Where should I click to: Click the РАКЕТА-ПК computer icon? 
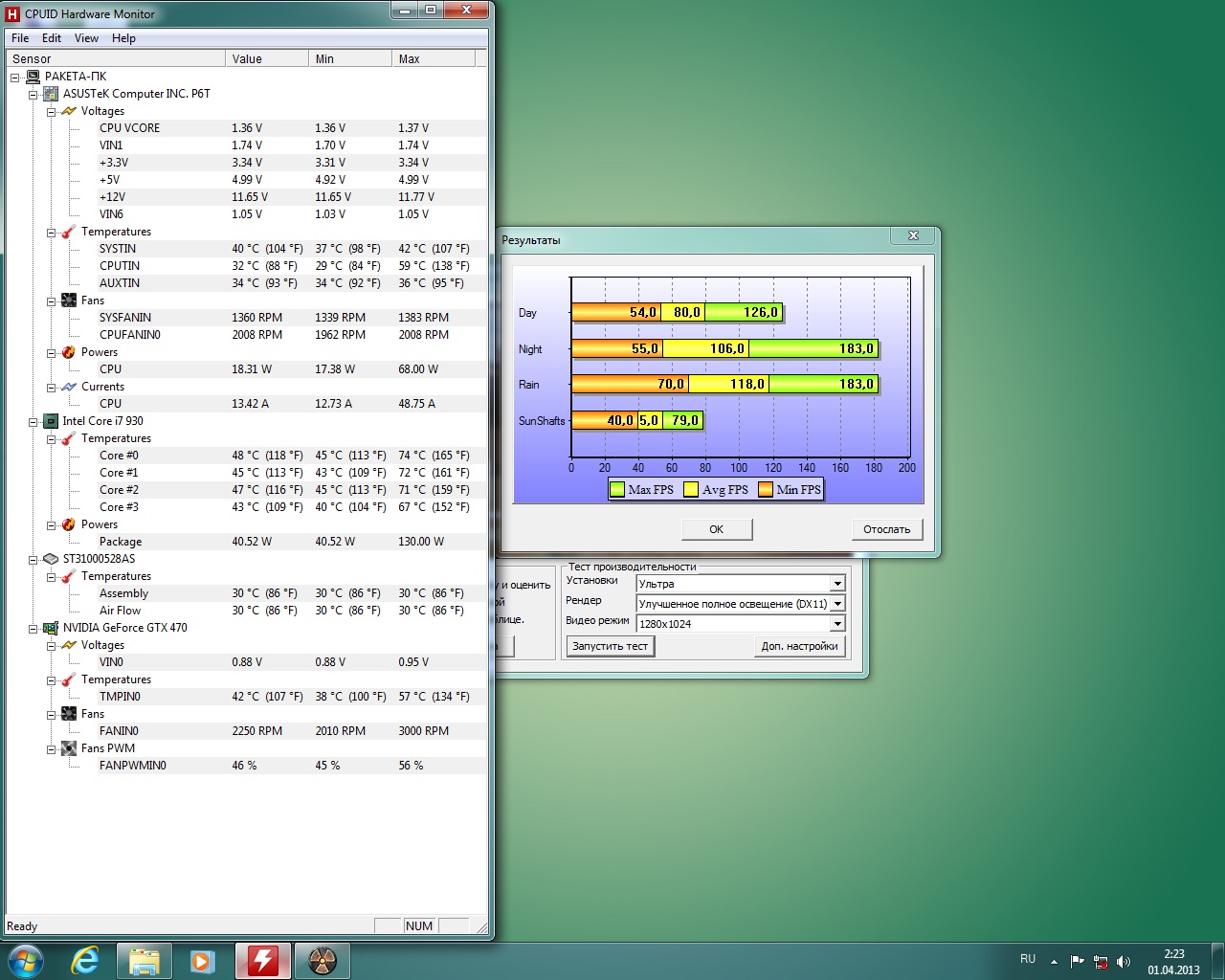(x=33, y=77)
